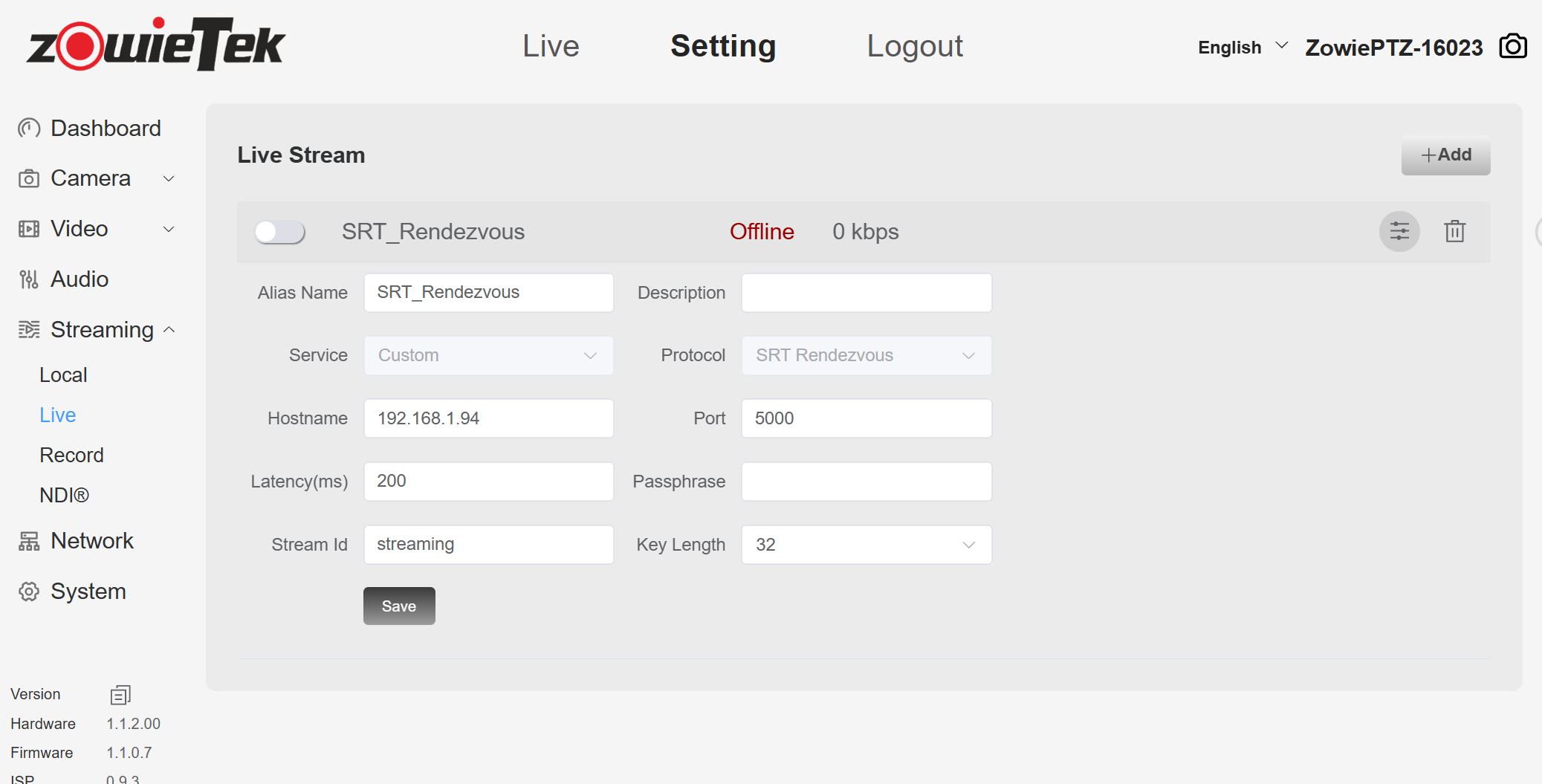Click the Hostname input field
The image size is (1542, 784).
[x=488, y=418]
